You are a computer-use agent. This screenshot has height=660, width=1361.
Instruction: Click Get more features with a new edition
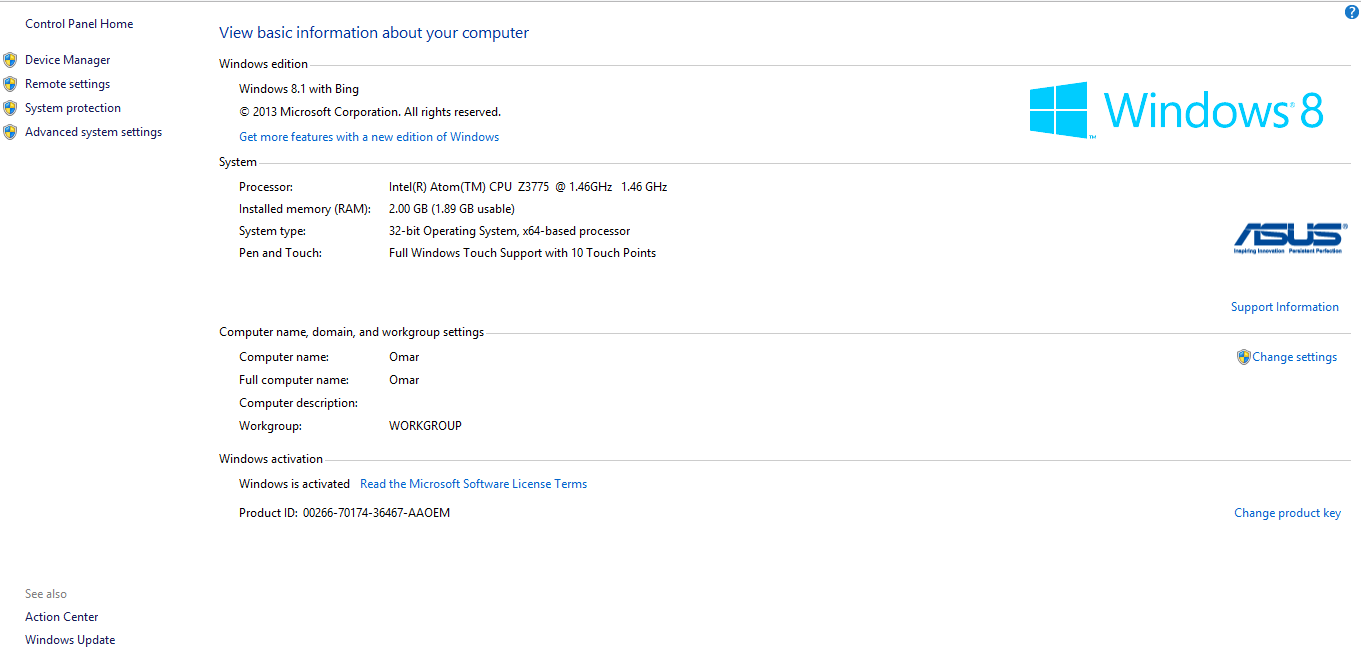point(369,137)
